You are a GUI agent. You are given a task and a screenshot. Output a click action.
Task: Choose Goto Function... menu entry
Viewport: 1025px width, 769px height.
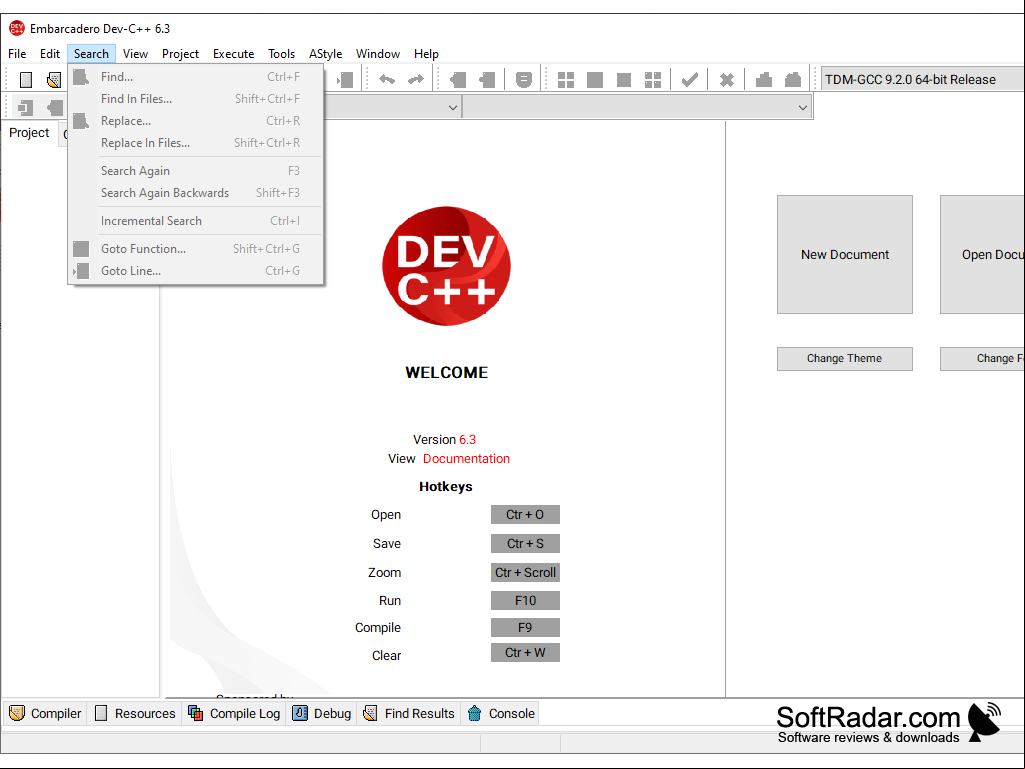tap(195, 248)
